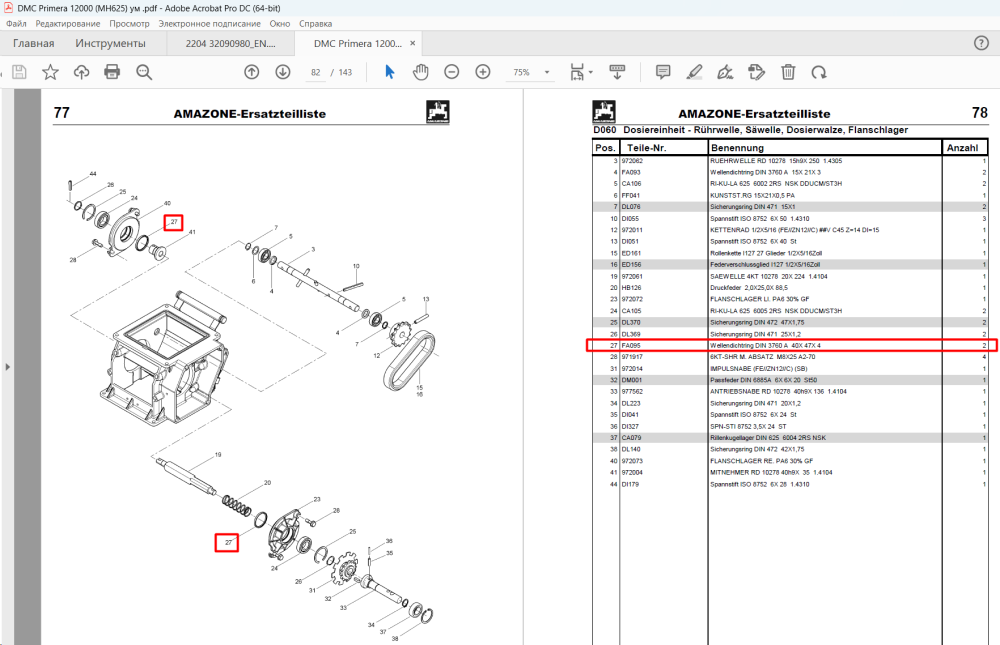The height and width of the screenshot is (645, 1000).
Task: Open the sign document tool
Action: (726, 72)
